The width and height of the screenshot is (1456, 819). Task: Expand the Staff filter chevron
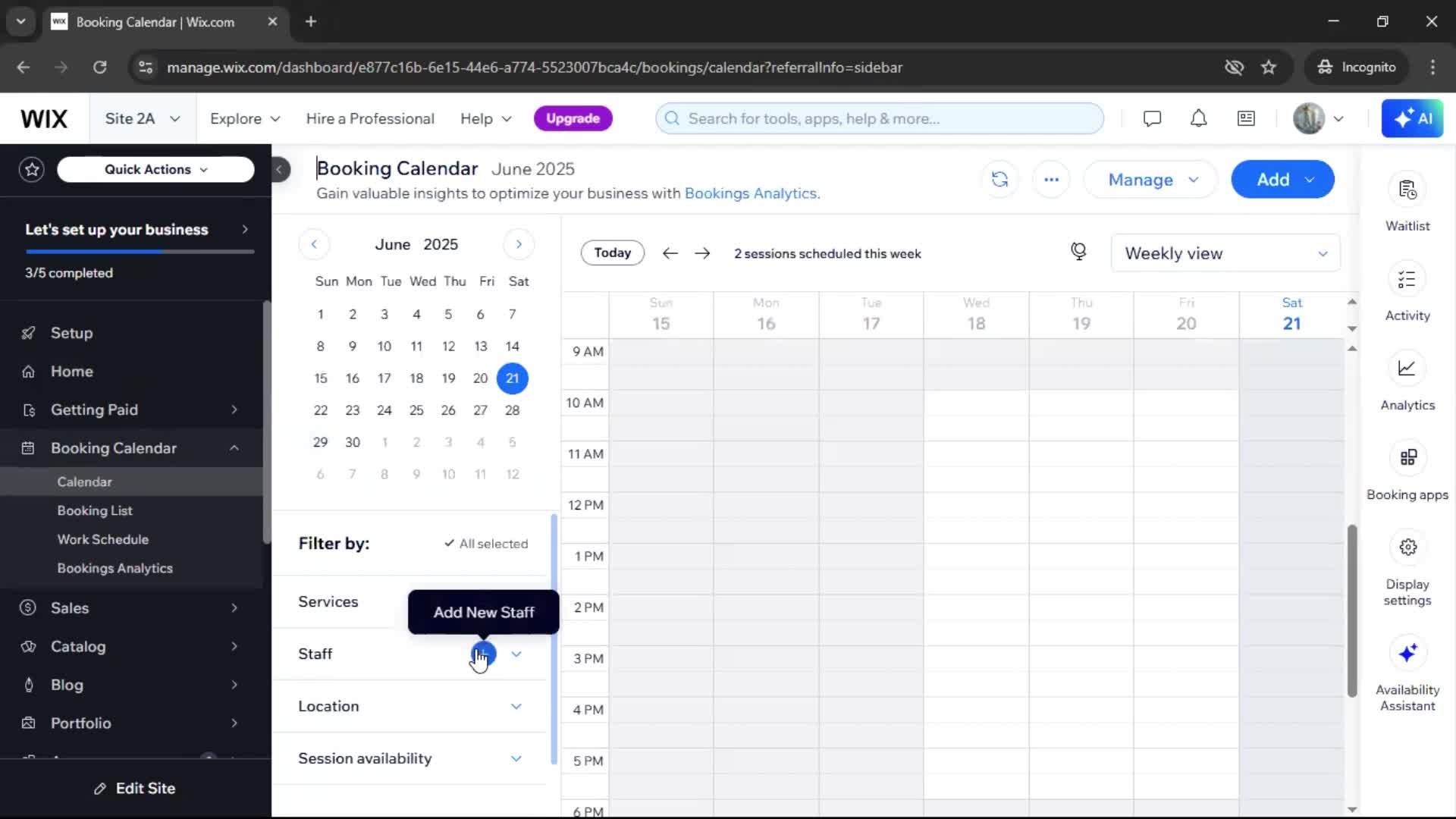(x=516, y=654)
